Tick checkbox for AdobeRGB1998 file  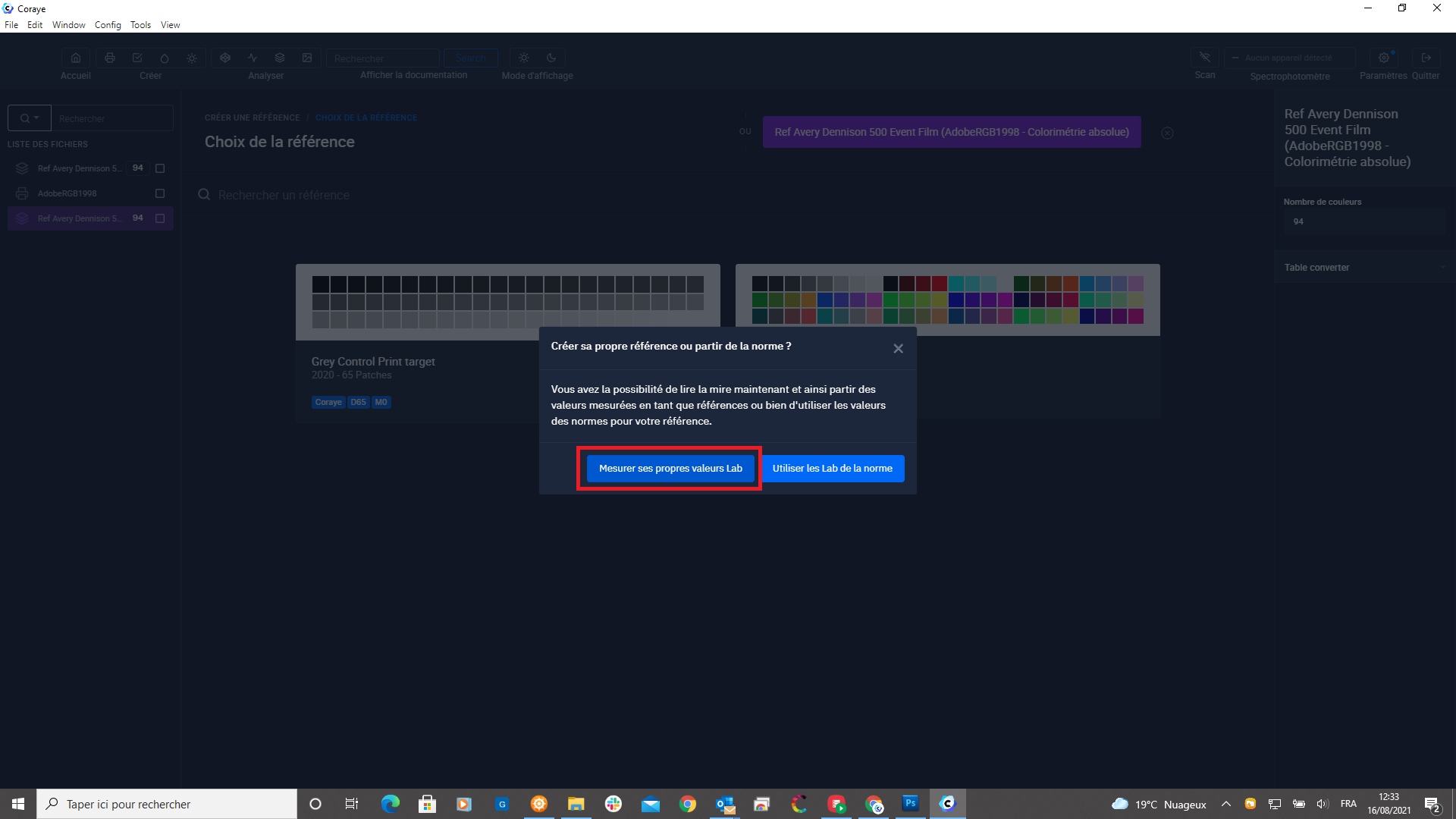160,193
